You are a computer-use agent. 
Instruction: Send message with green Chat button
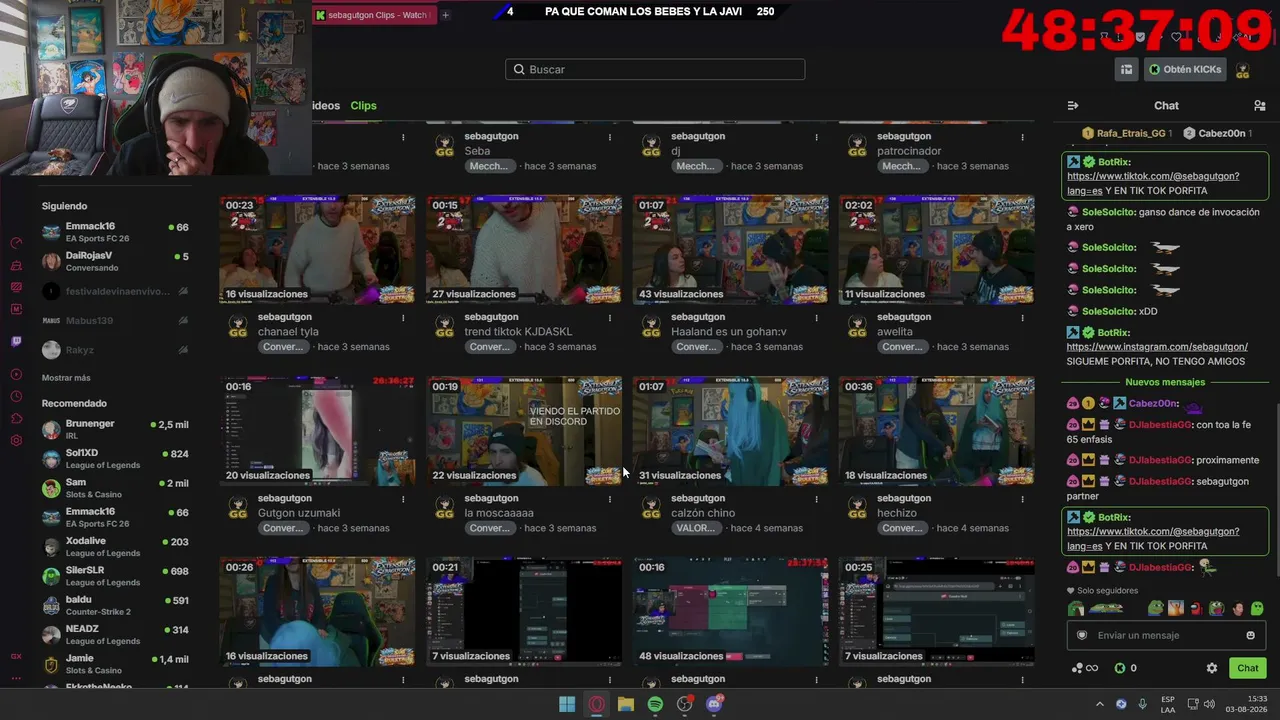coord(1248,668)
